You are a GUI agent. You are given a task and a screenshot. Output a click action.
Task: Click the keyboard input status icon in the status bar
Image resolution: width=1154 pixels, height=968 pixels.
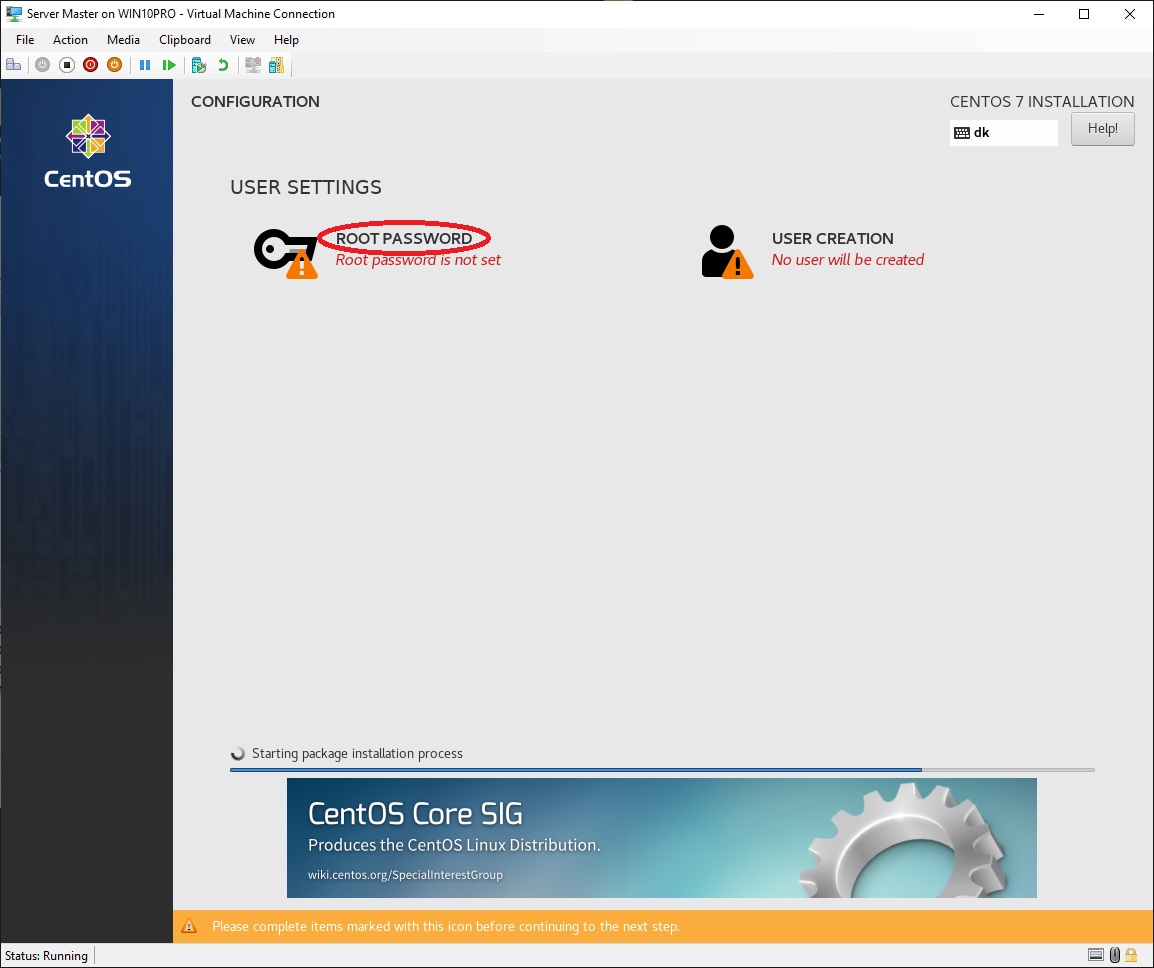[x=1096, y=955]
